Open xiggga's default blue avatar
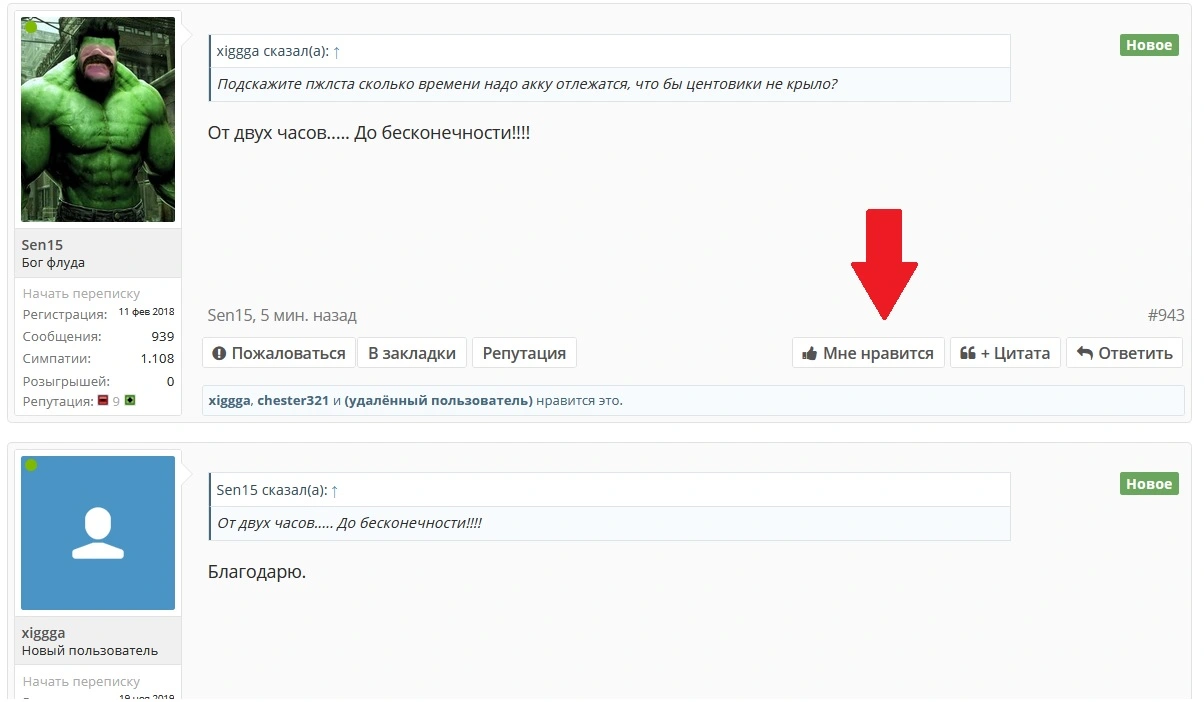The image size is (1204, 702). click(98, 533)
